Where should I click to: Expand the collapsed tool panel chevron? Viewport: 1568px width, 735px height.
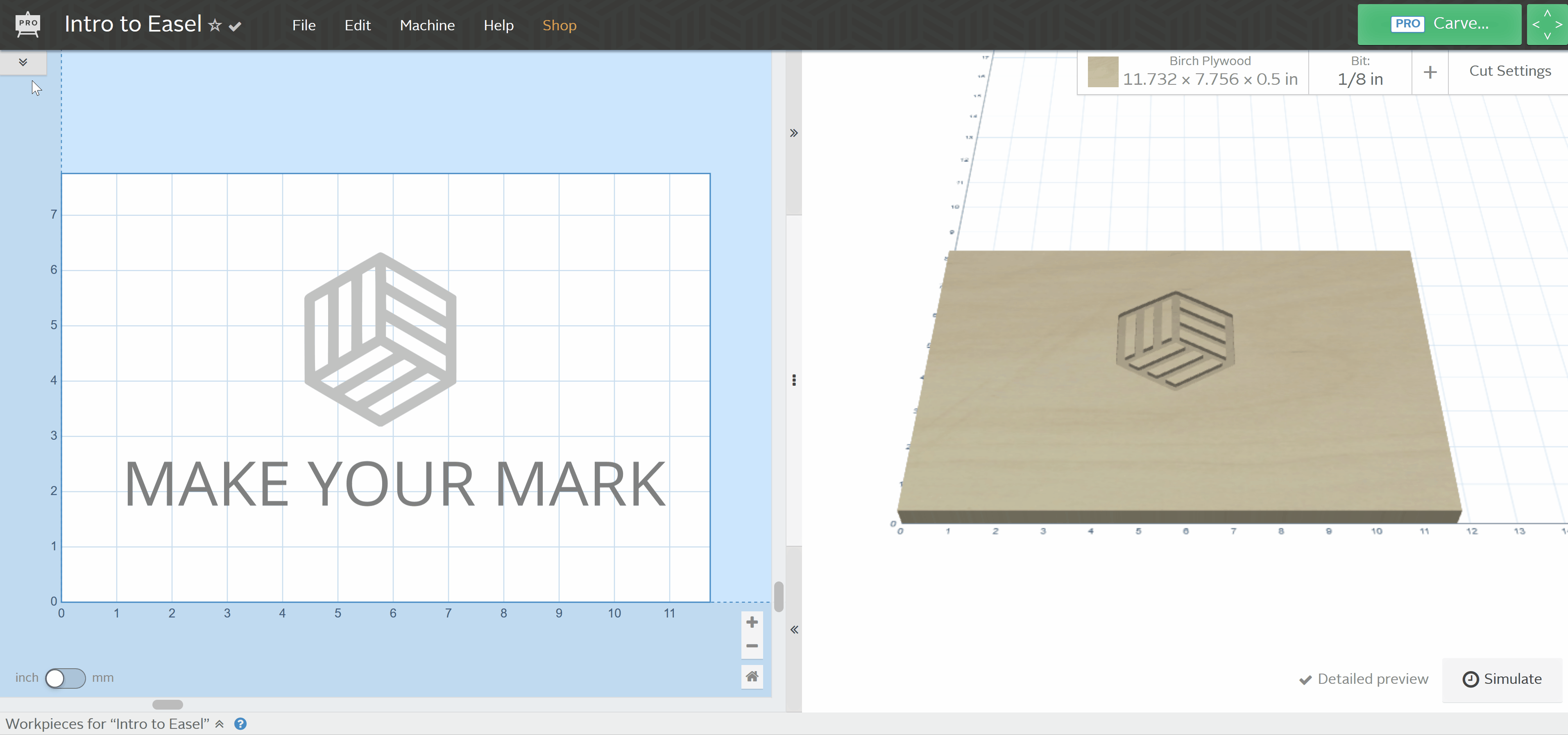click(x=23, y=62)
